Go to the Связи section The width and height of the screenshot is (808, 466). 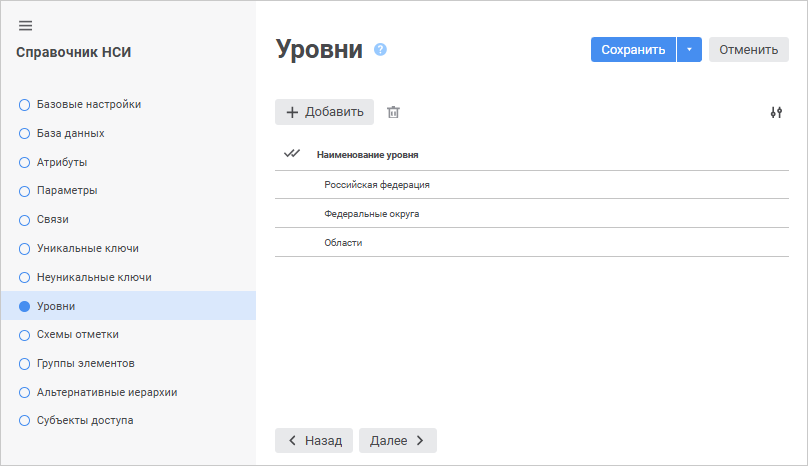pyautogui.click(x=52, y=219)
